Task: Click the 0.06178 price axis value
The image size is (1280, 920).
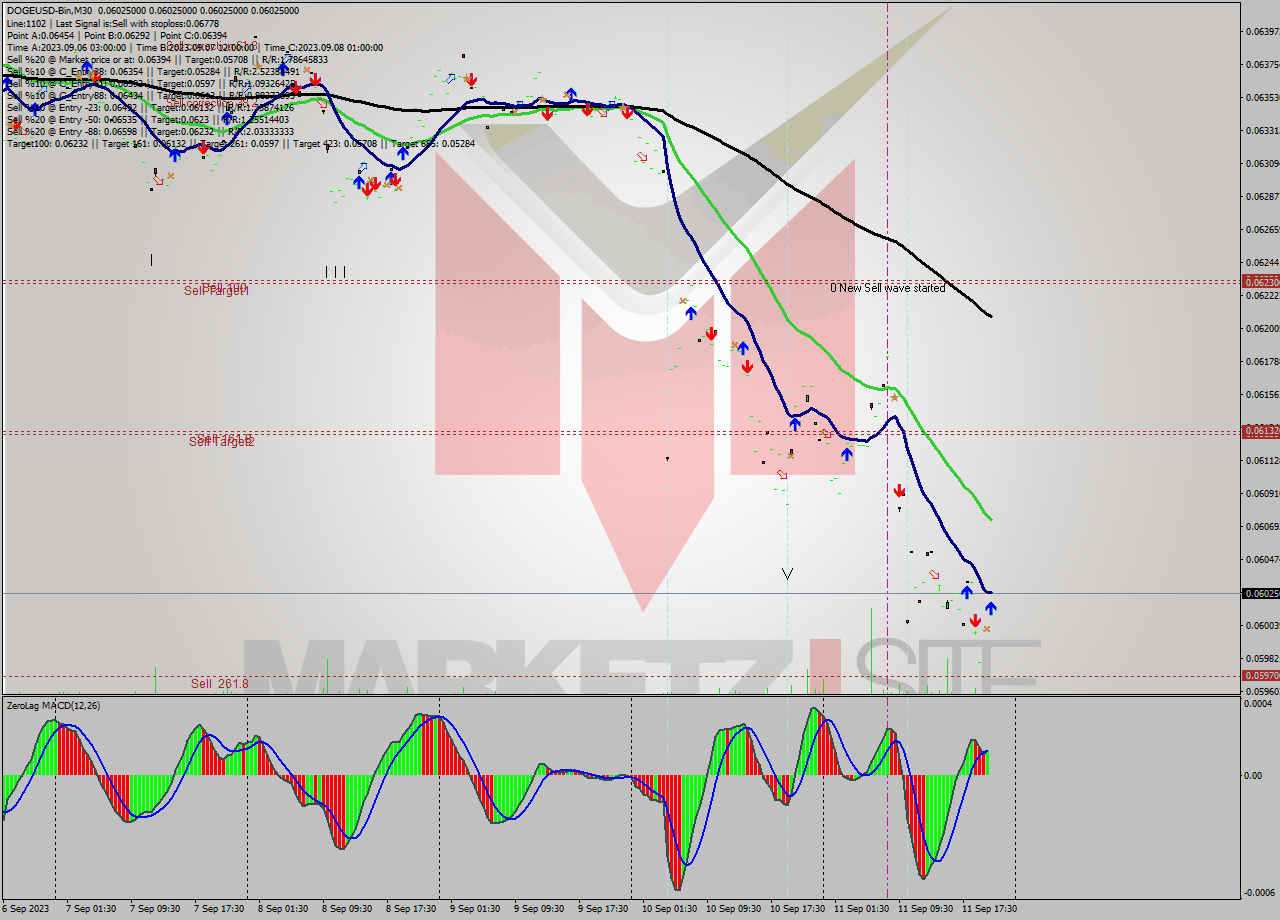Action: point(1262,361)
